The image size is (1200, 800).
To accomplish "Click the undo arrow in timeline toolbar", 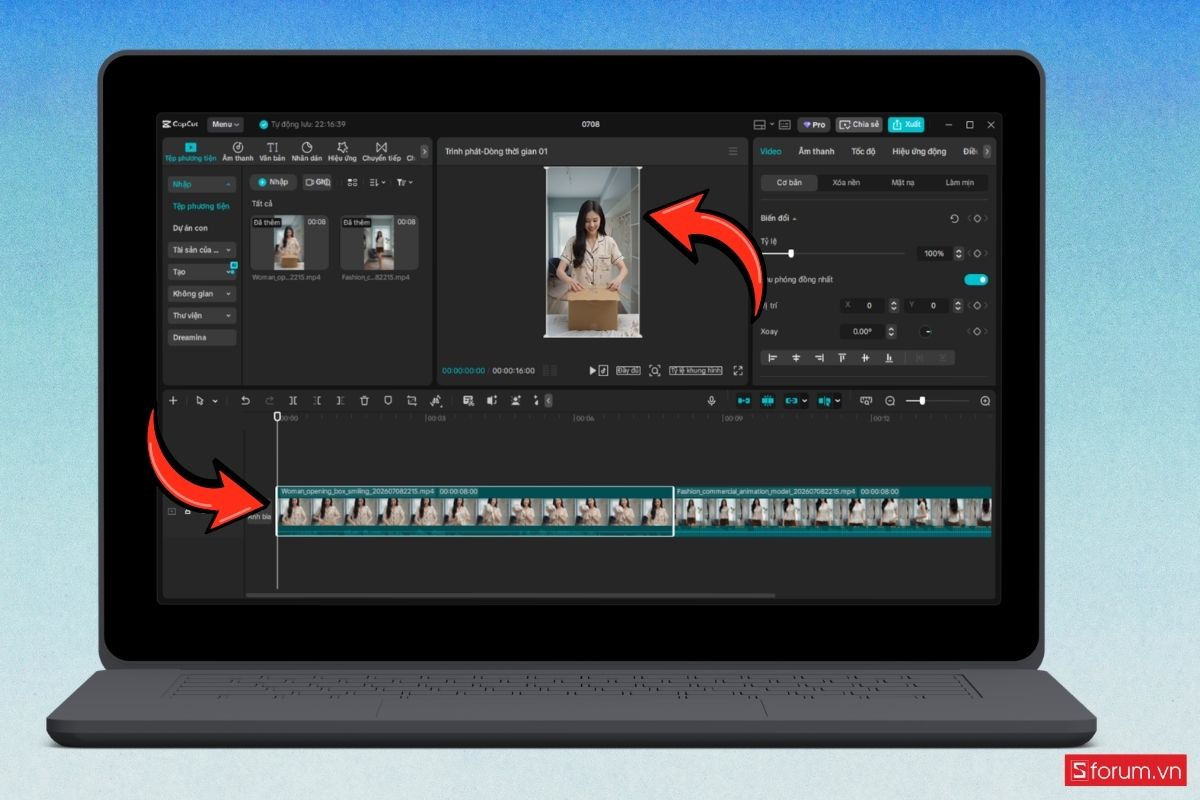I will 245,400.
